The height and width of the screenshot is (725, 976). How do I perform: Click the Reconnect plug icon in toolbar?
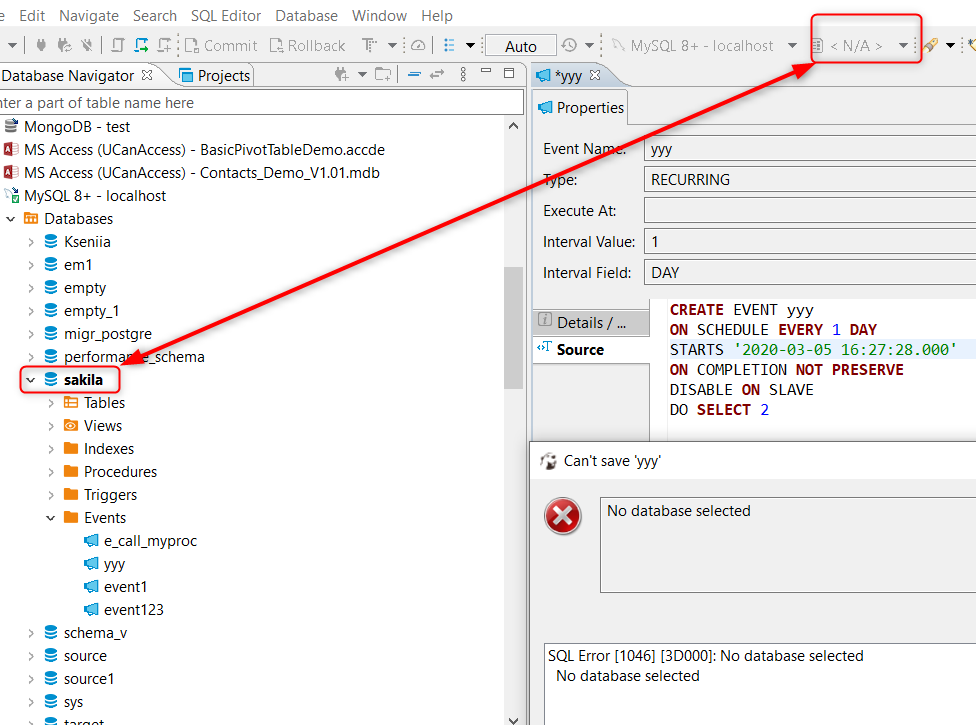pyautogui.click(x=64, y=45)
